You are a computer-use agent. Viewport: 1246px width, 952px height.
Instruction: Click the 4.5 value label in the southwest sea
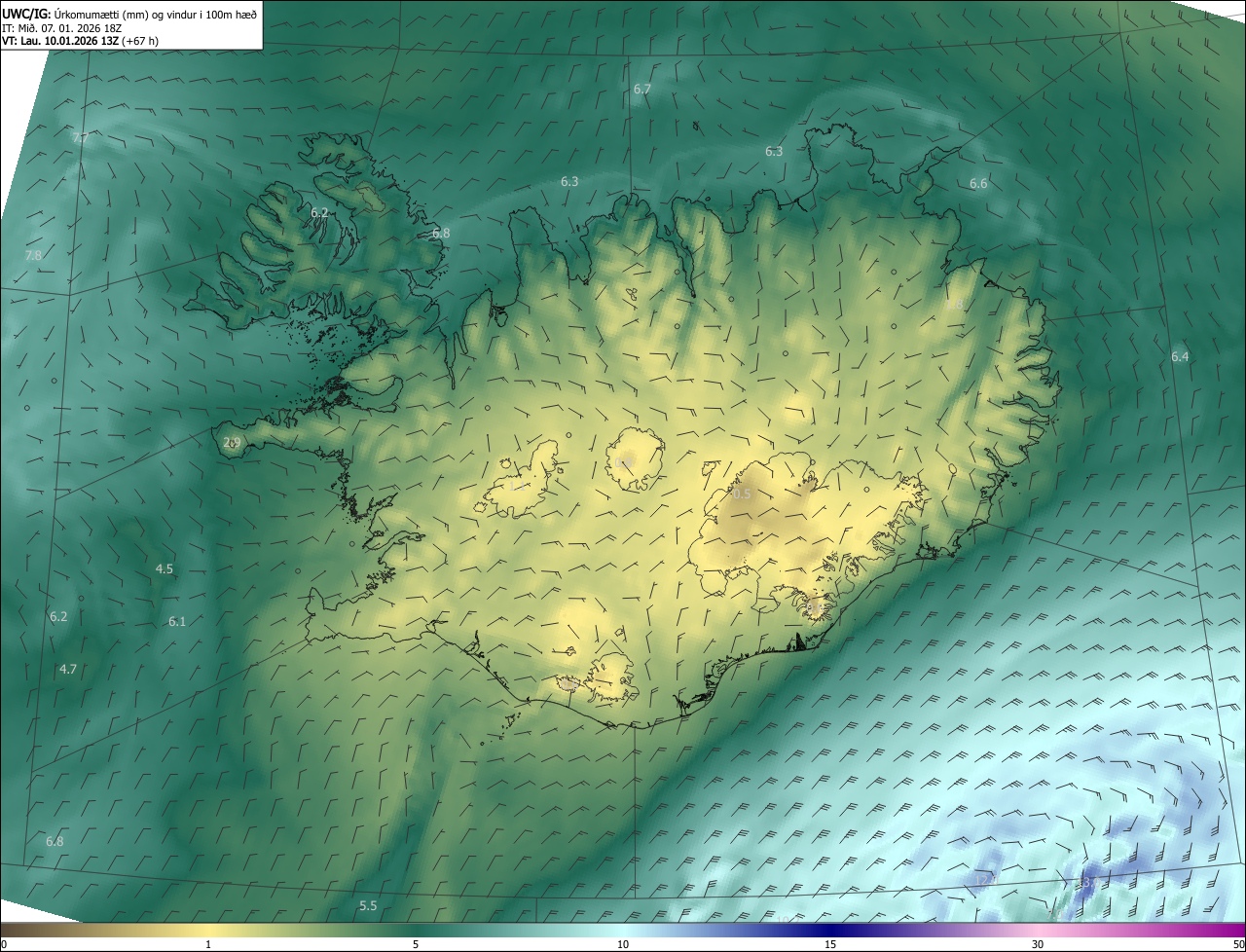pyautogui.click(x=165, y=568)
